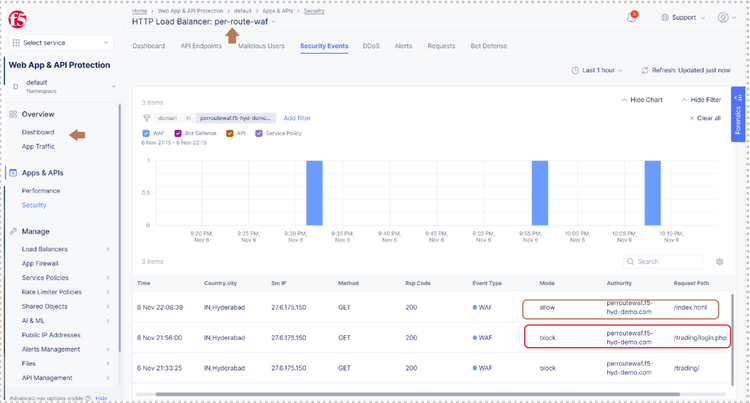
Task: Click the API legend color checkbox
Action: 229,132
